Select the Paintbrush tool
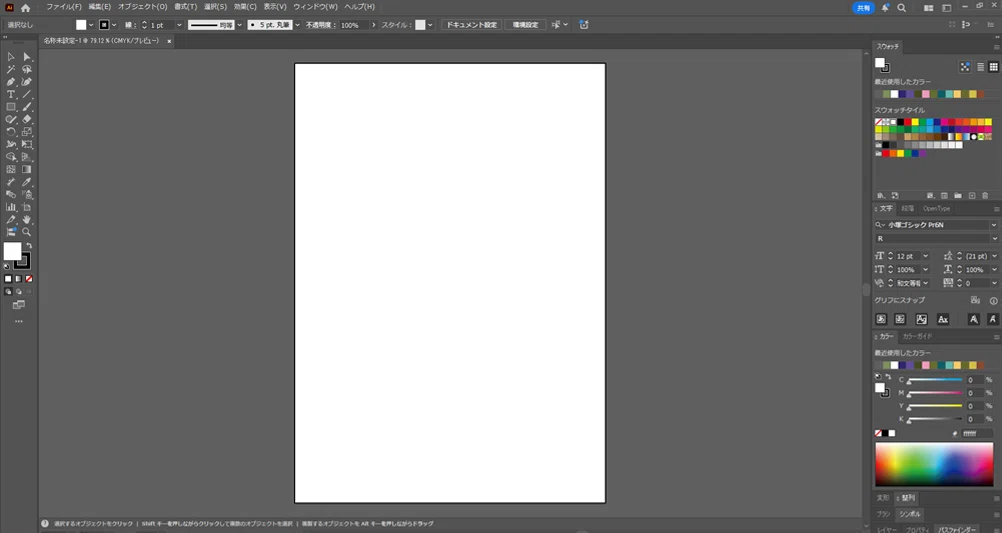The image size is (1002, 533). click(x=27, y=107)
